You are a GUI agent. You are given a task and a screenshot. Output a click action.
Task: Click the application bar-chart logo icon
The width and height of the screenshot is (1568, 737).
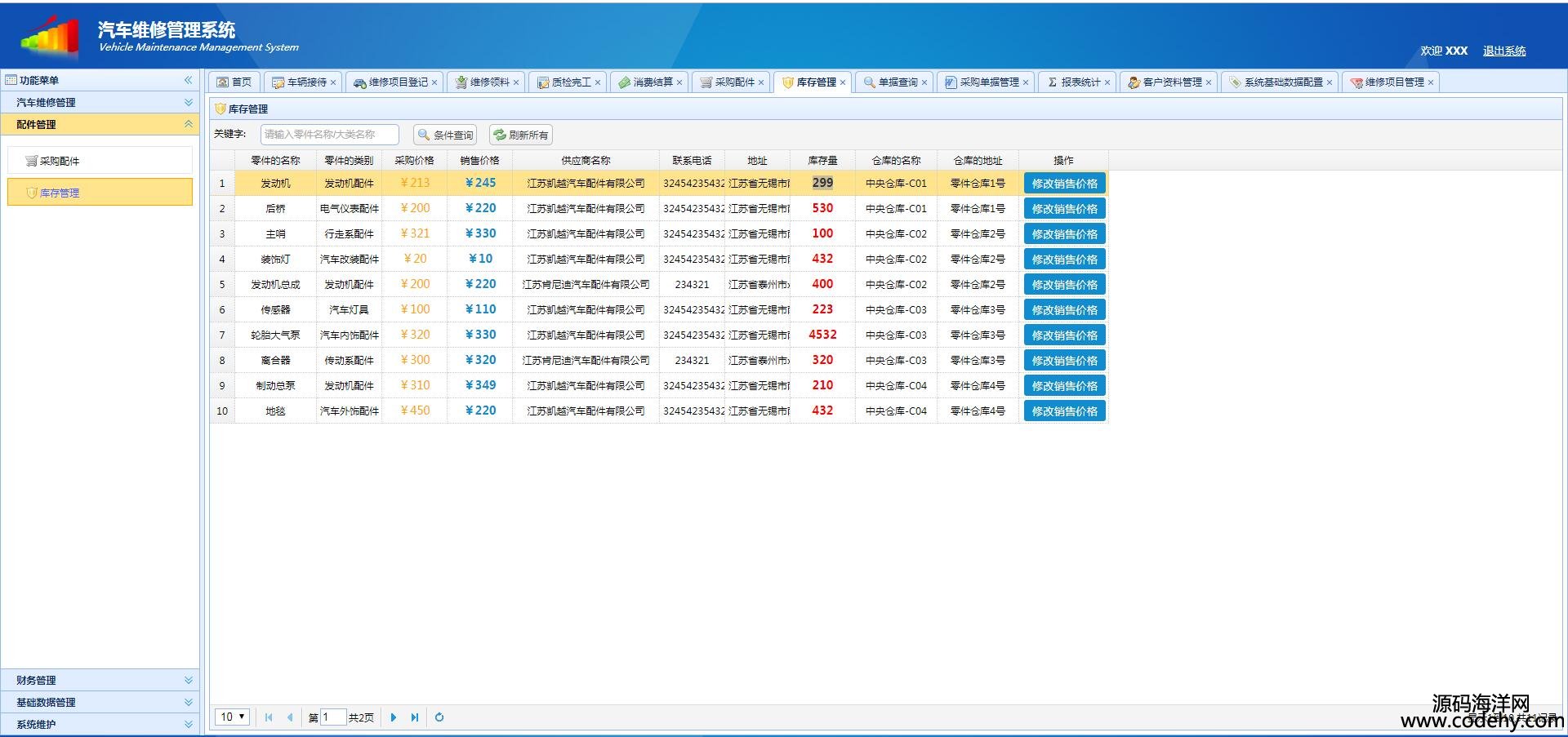pyautogui.click(x=51, y=36)
